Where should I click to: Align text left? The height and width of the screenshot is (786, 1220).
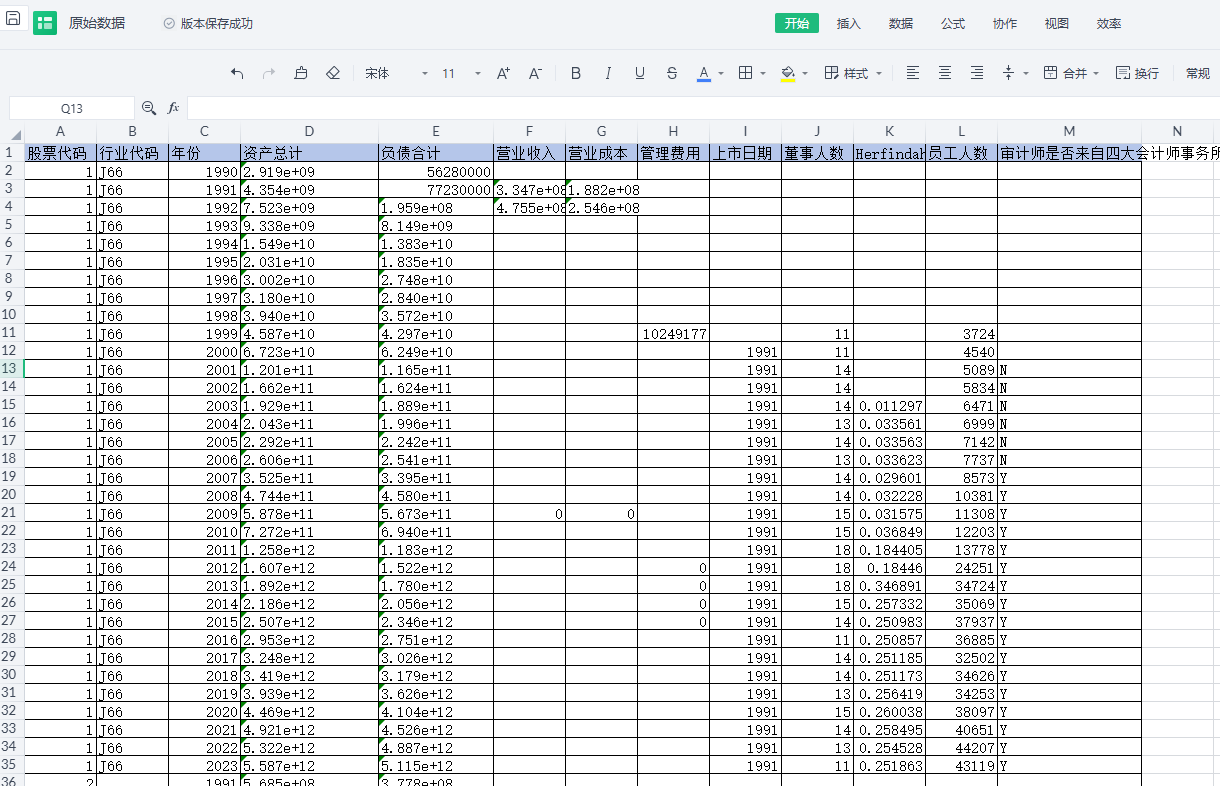[x=912, y=73]
